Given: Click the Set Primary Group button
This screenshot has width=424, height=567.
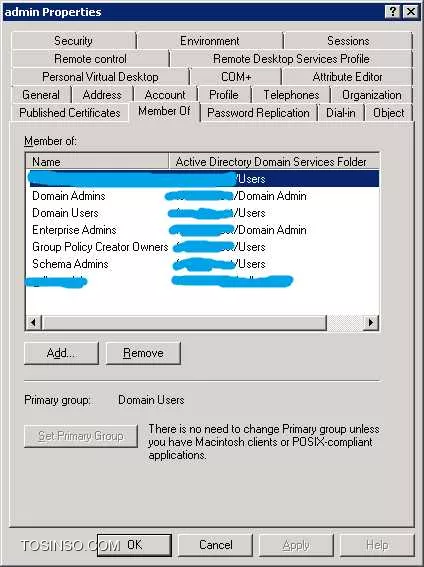Looking at the screenshot, I should (81, 436).
